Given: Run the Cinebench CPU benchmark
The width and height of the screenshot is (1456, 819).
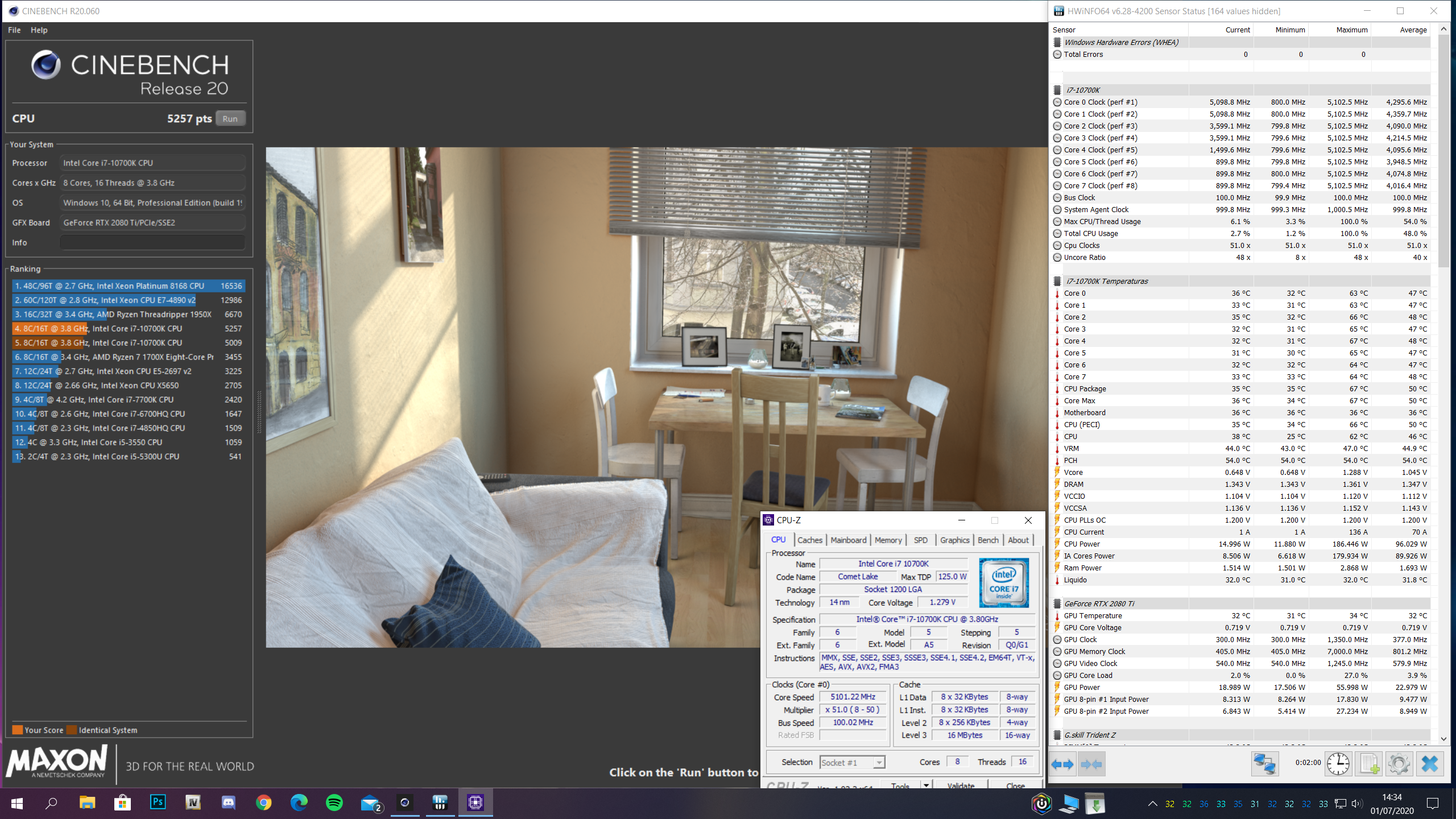Looking at the screenshot, I should (230, 119).
